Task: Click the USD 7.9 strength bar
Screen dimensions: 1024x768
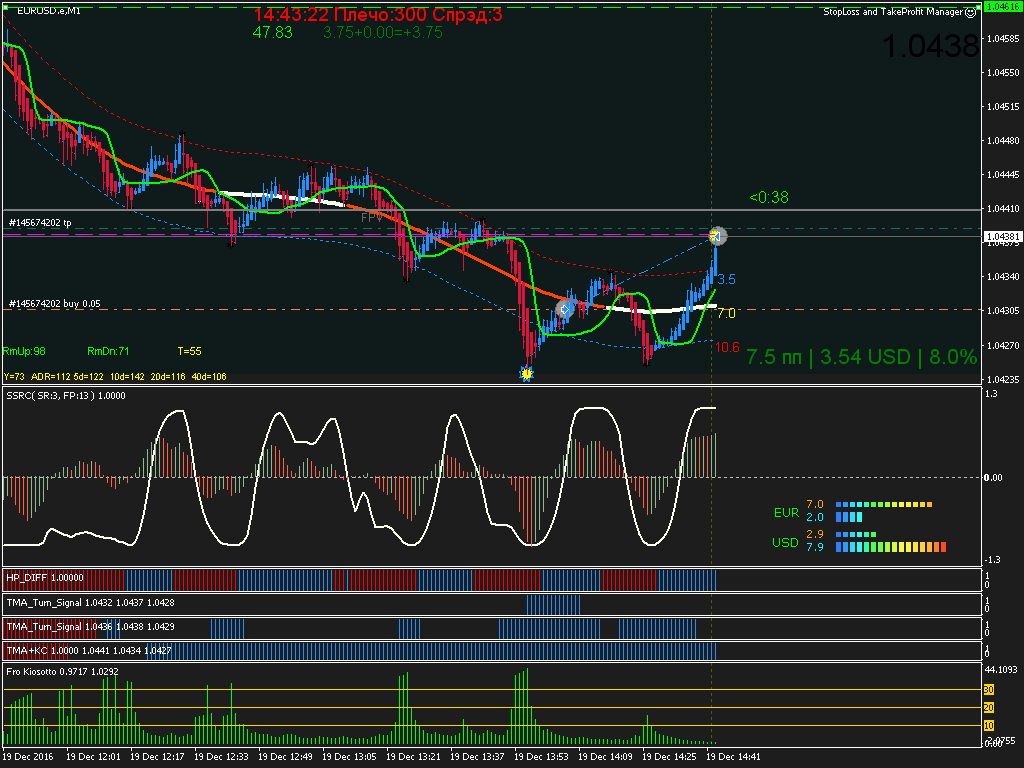Action: click(891, 547)
